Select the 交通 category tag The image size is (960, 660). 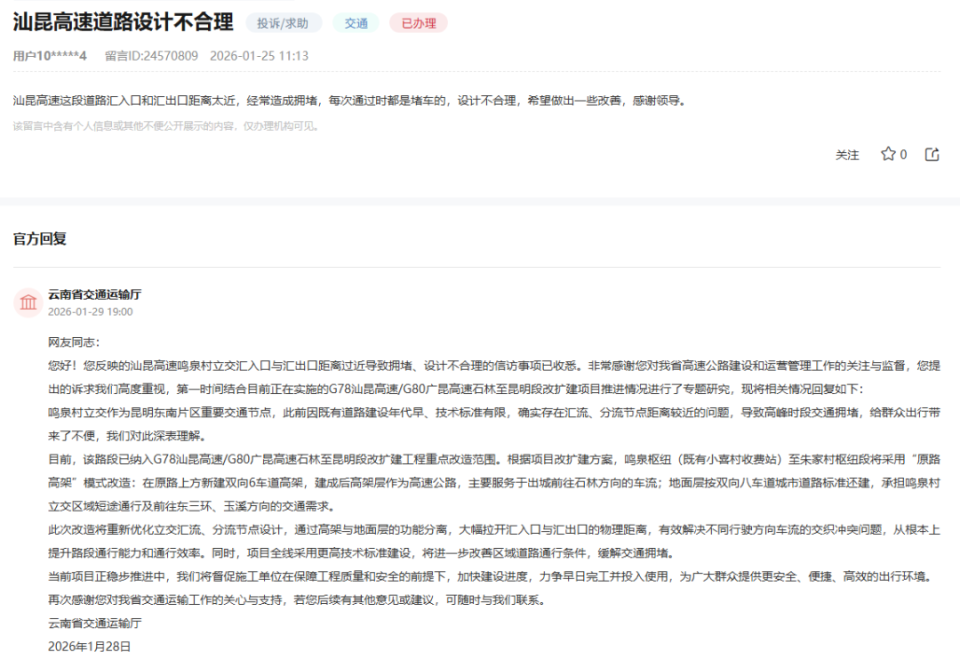click(x=355, y=21)
